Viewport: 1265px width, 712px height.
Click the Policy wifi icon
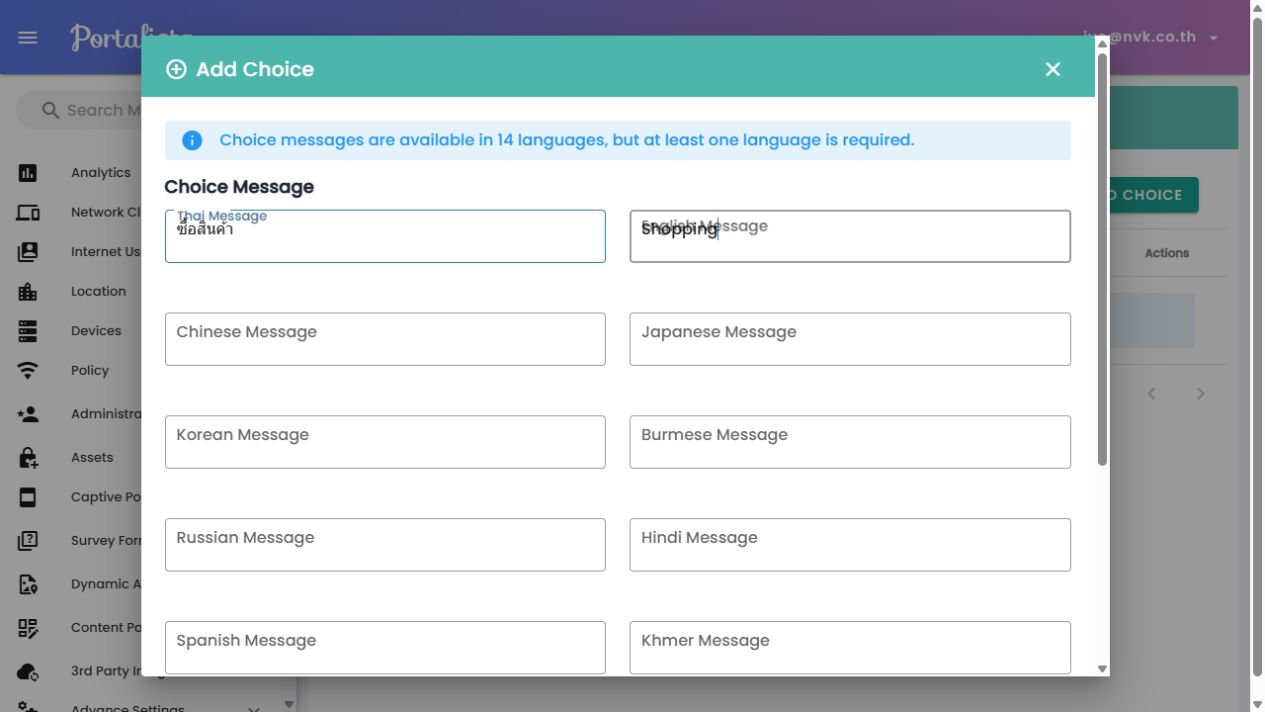[x=28, y=371]
